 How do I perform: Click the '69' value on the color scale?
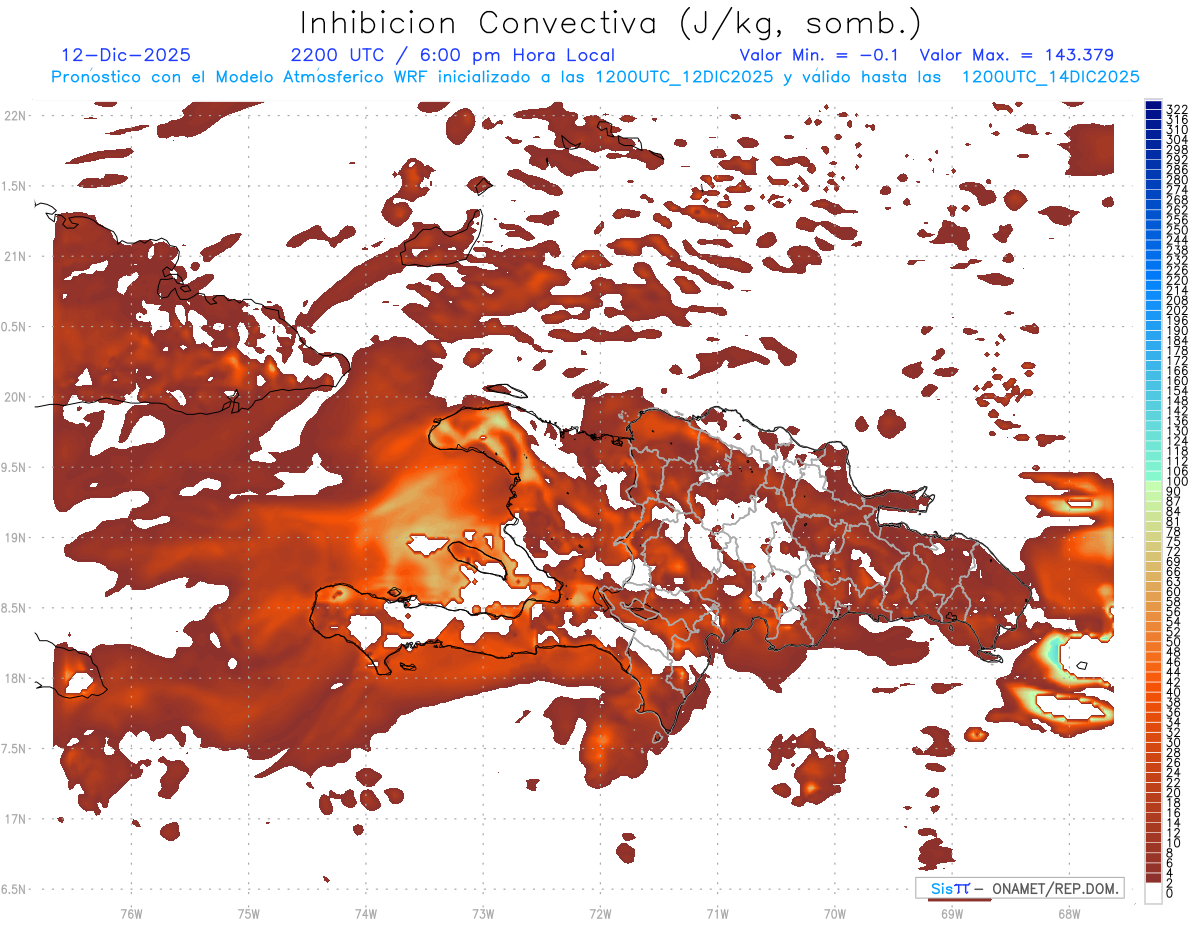click(x=1174, y=561)
